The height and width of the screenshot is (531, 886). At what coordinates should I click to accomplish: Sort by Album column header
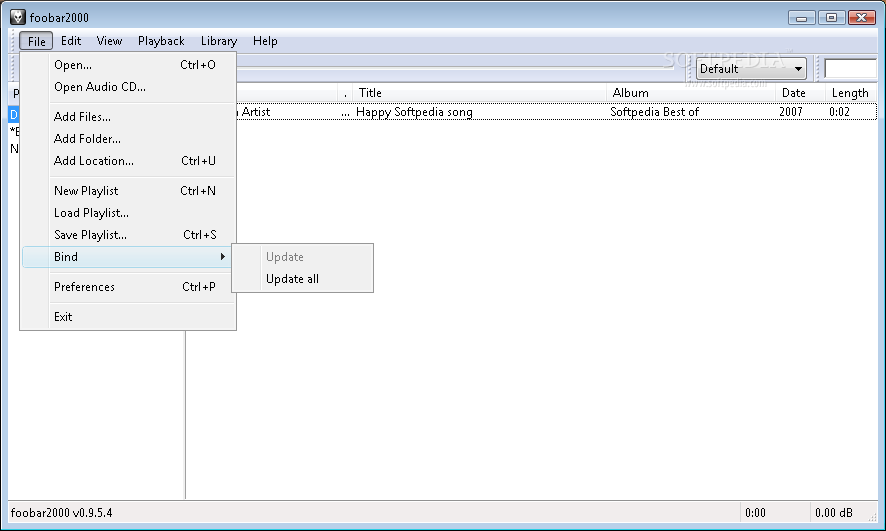(x=690, y=93)
